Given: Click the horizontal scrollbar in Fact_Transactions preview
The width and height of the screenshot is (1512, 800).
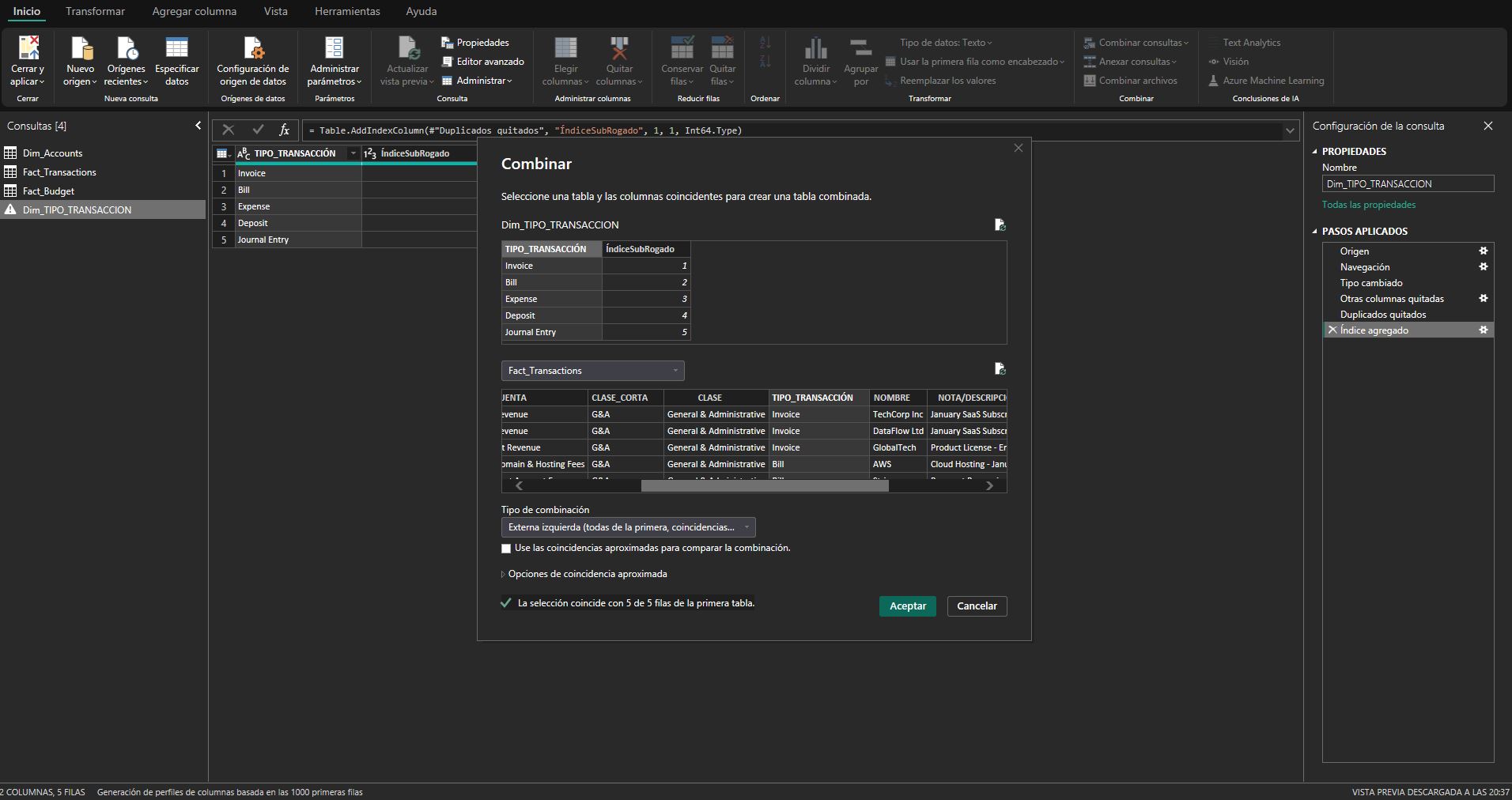Looking at the screenshot, I should tap(765, 486).
